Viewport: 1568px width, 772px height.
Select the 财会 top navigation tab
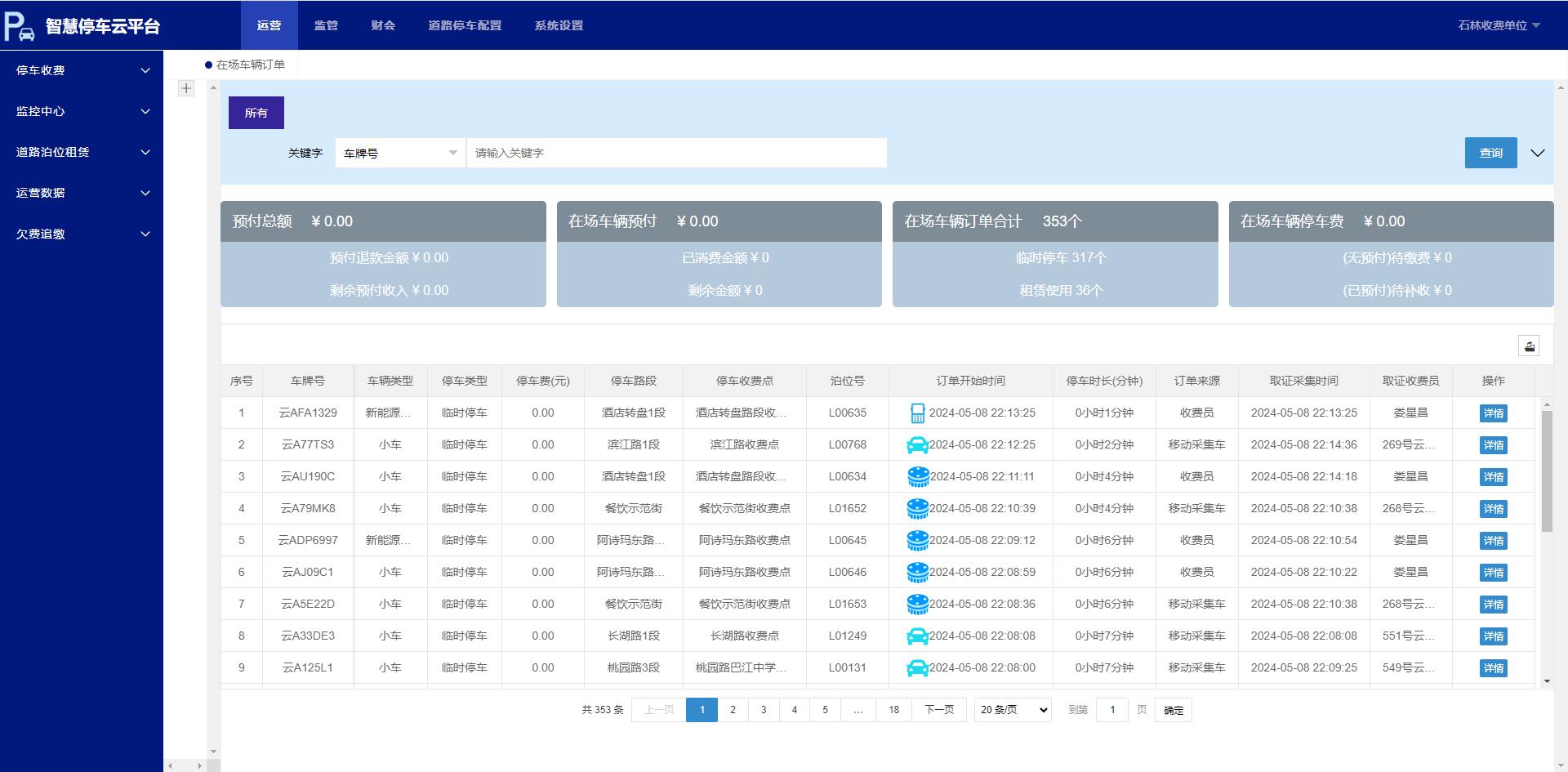coord(383,25)
